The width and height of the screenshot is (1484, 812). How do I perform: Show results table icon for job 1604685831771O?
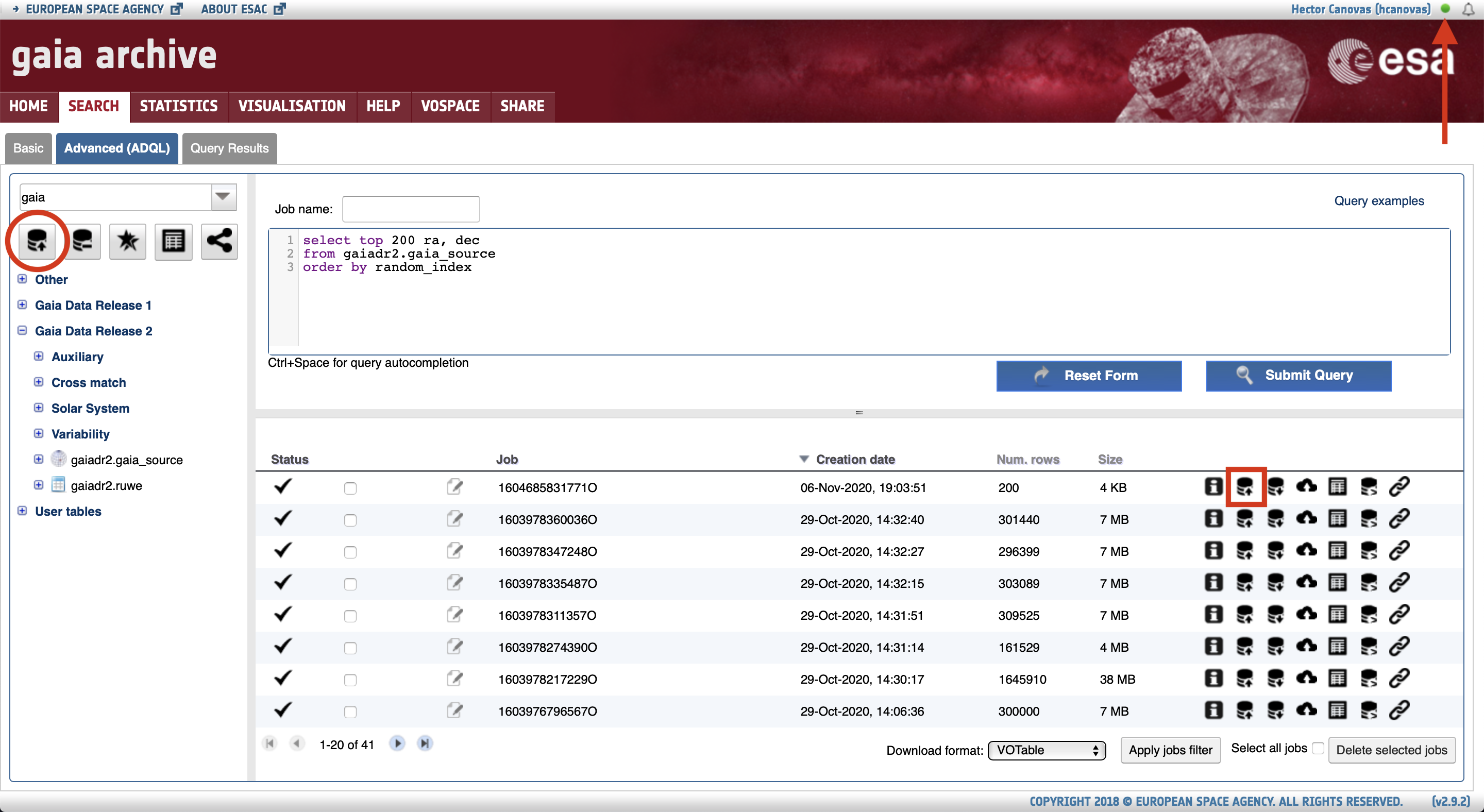[1338, 486]
